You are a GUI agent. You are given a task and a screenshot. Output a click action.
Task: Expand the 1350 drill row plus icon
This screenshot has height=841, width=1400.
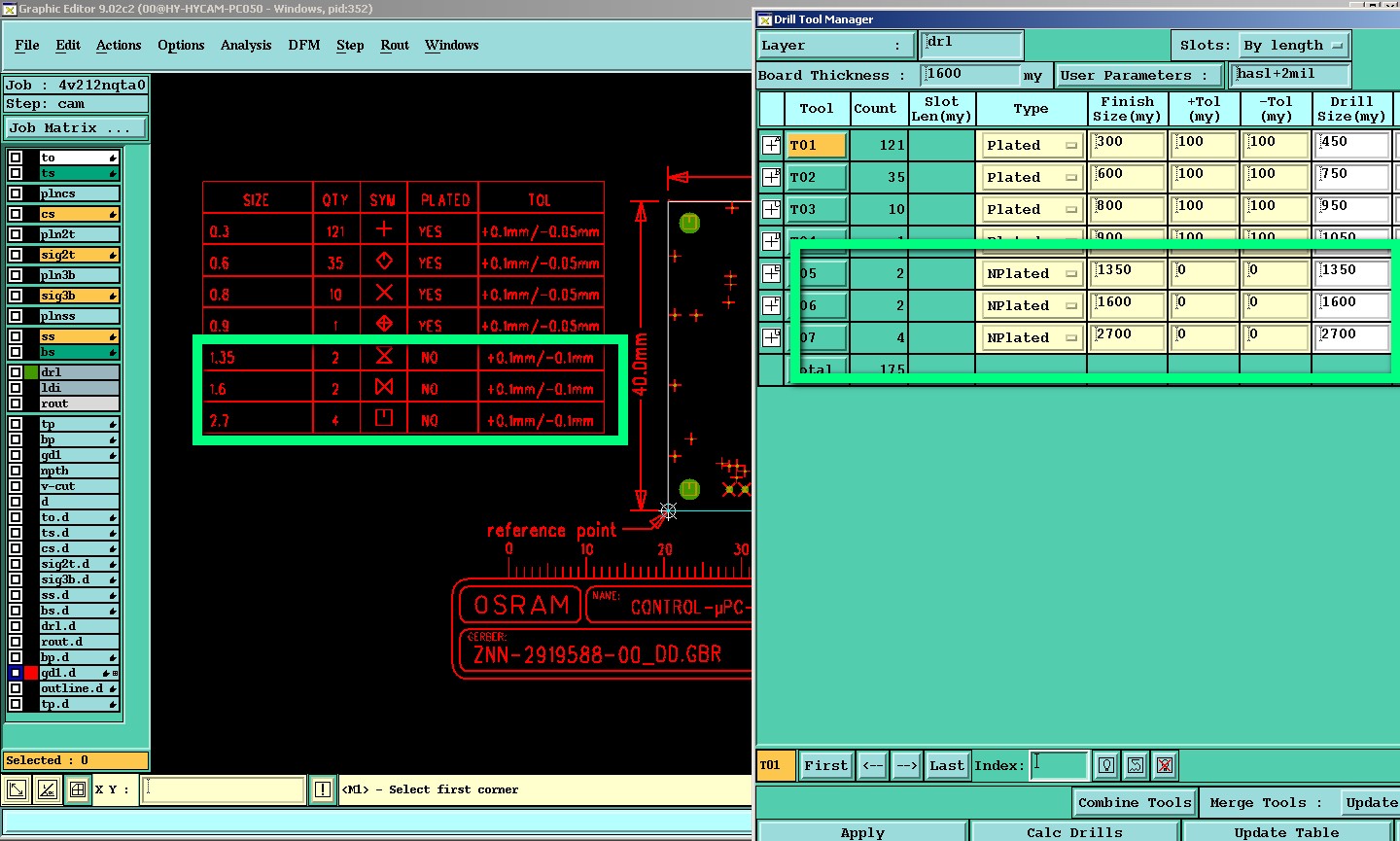tap(771, 273)
